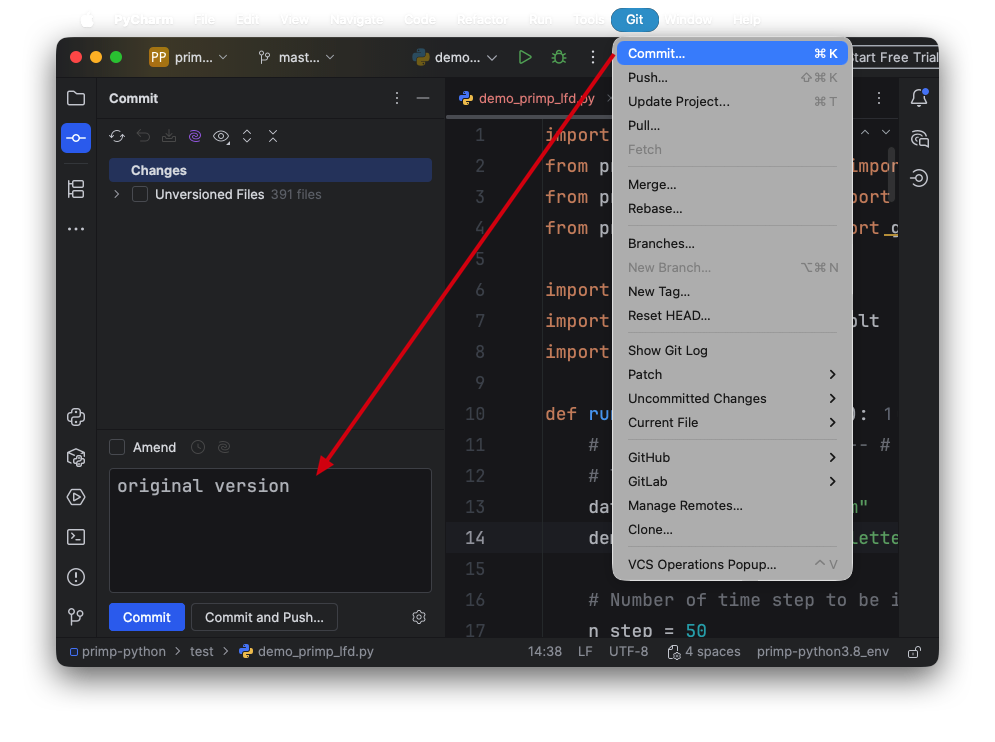Open commit options gear icon
The height and width of the screenshot is (742, 995).
pyautogui.click(x=419, y=617)
